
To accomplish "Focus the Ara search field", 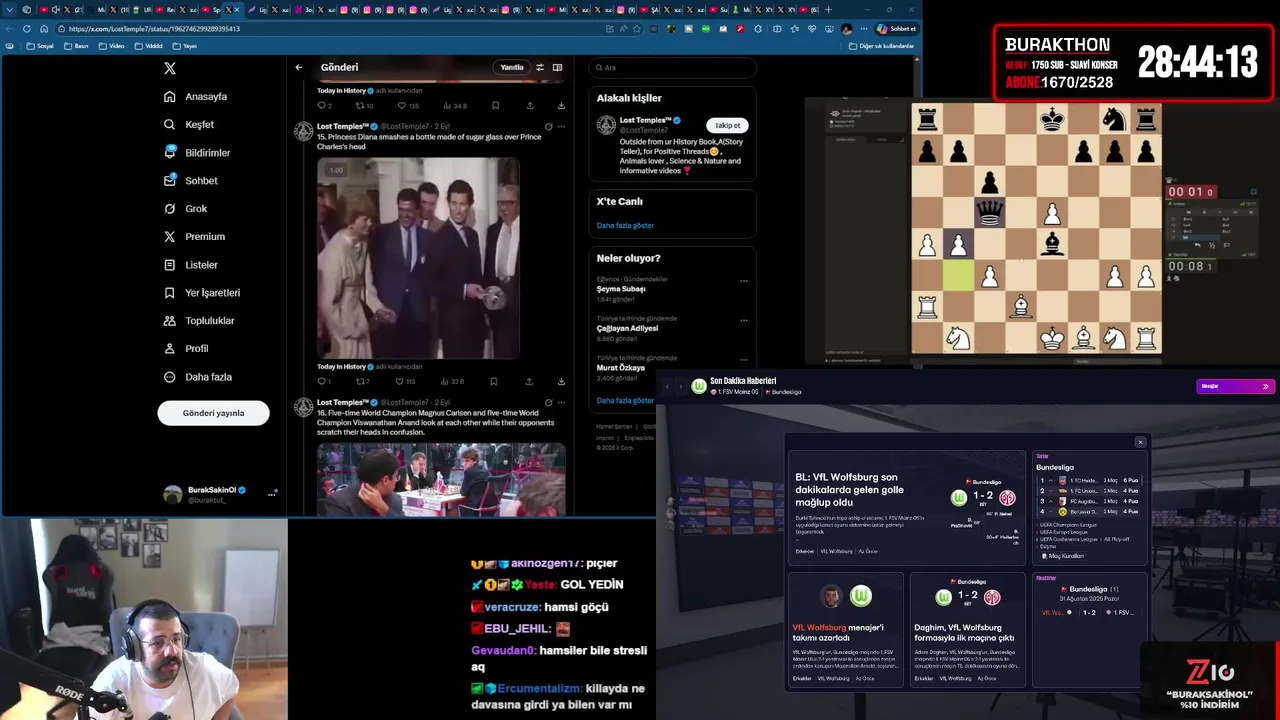I will 672,67.
